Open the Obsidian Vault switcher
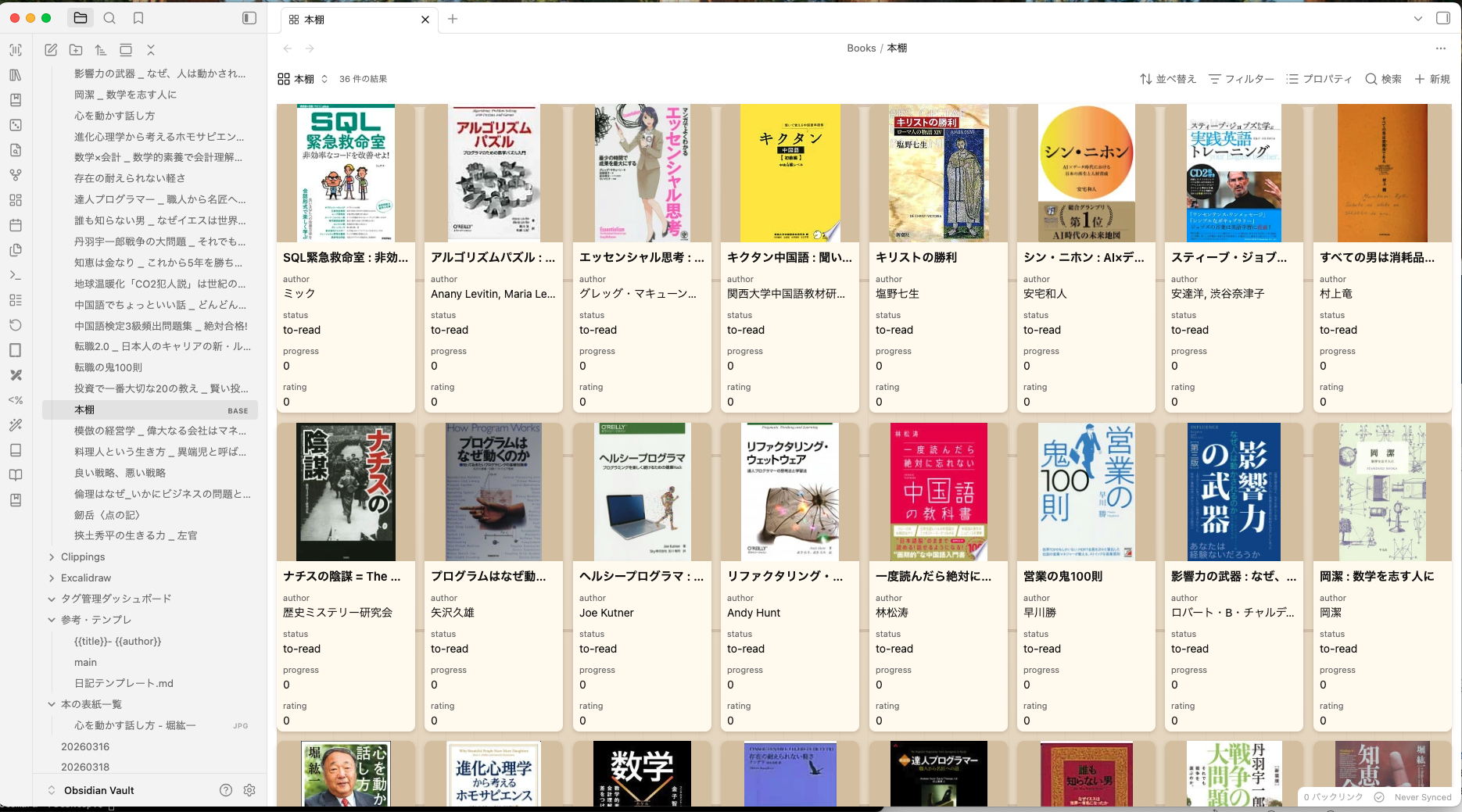The width and height of the screenshot is (1462, 812). [91, 790]
